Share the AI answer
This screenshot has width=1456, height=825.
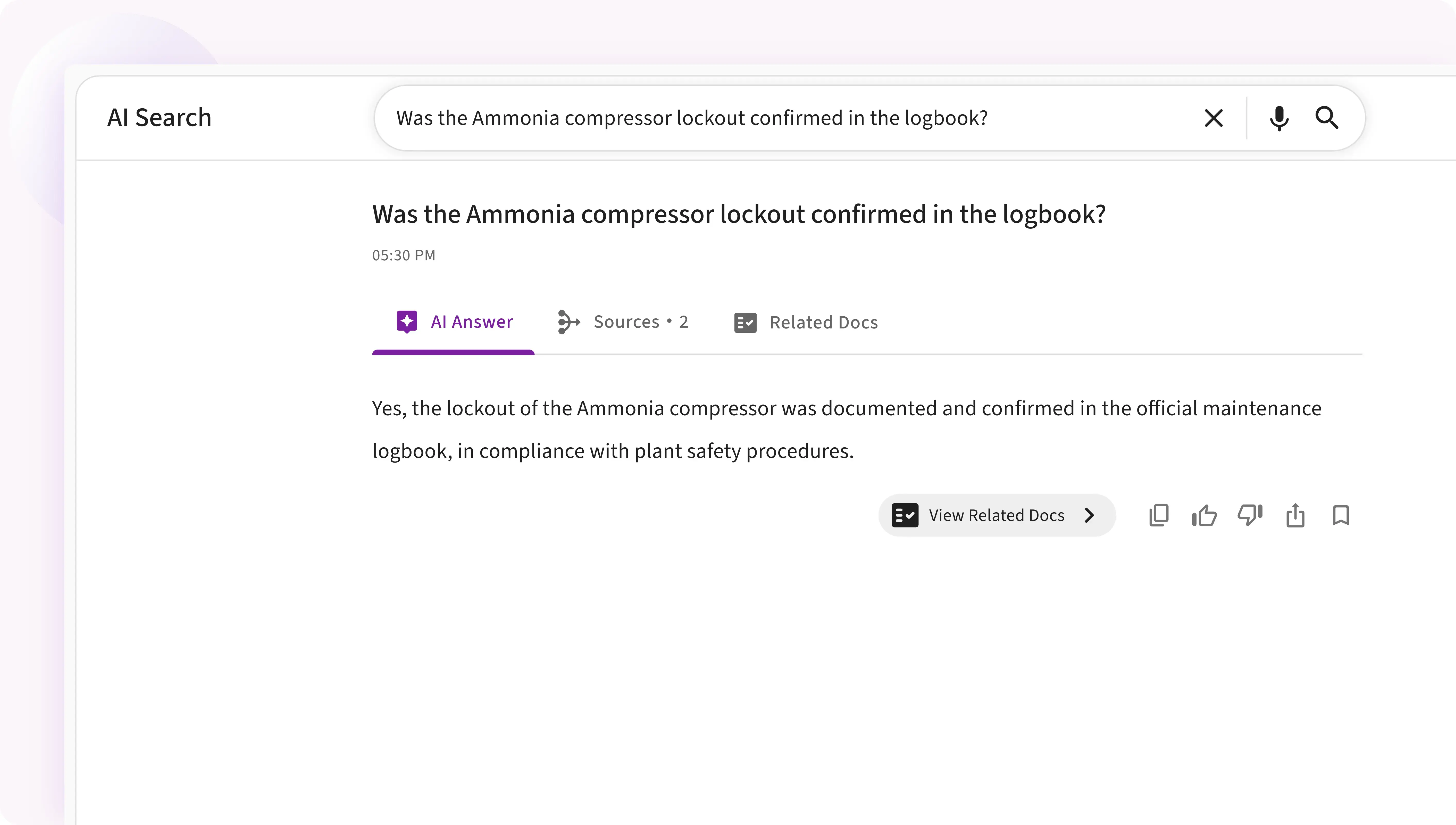[x=1295, y=516]
